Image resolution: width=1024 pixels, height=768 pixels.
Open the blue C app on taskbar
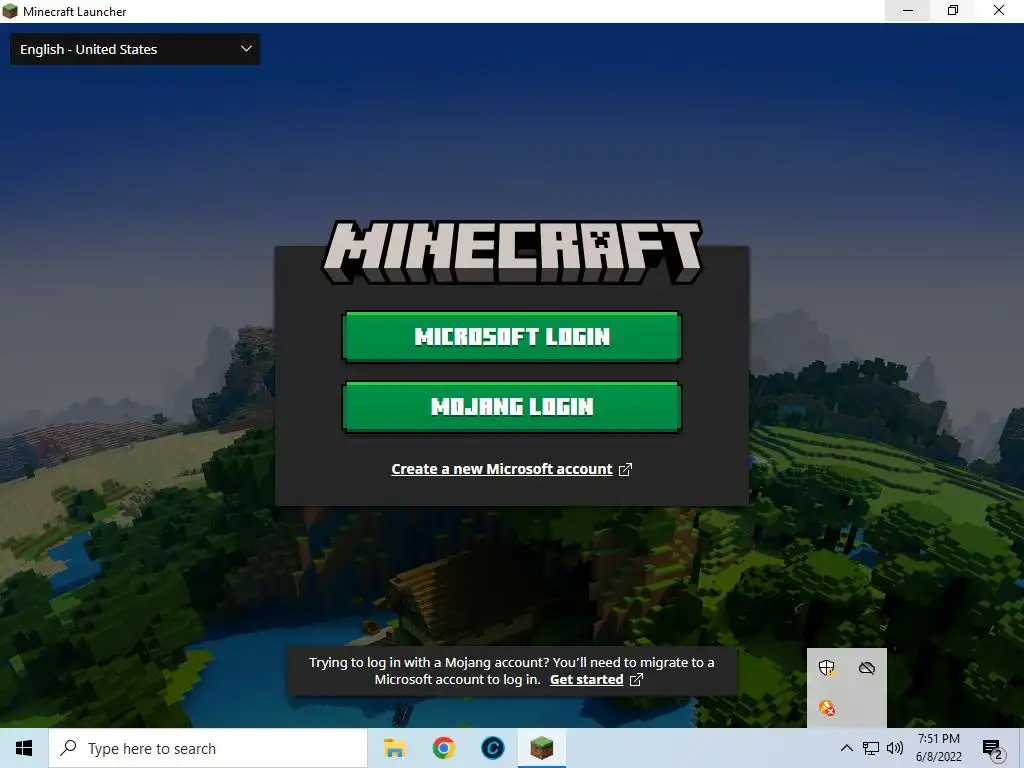click(492, 748)
